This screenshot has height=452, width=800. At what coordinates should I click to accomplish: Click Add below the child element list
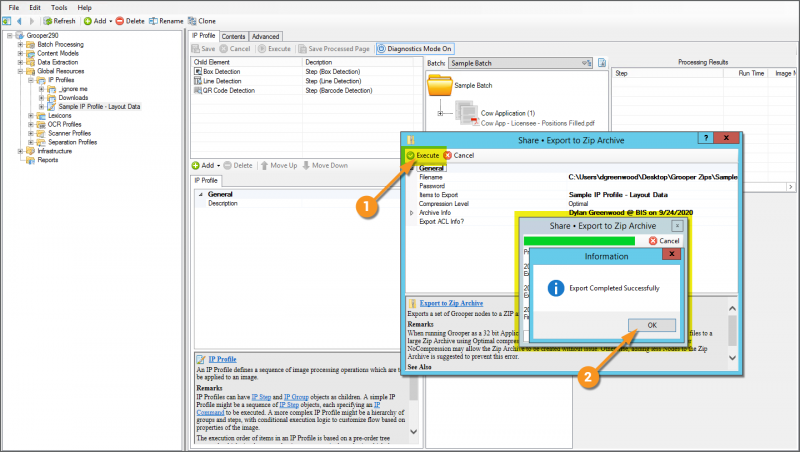204,165
